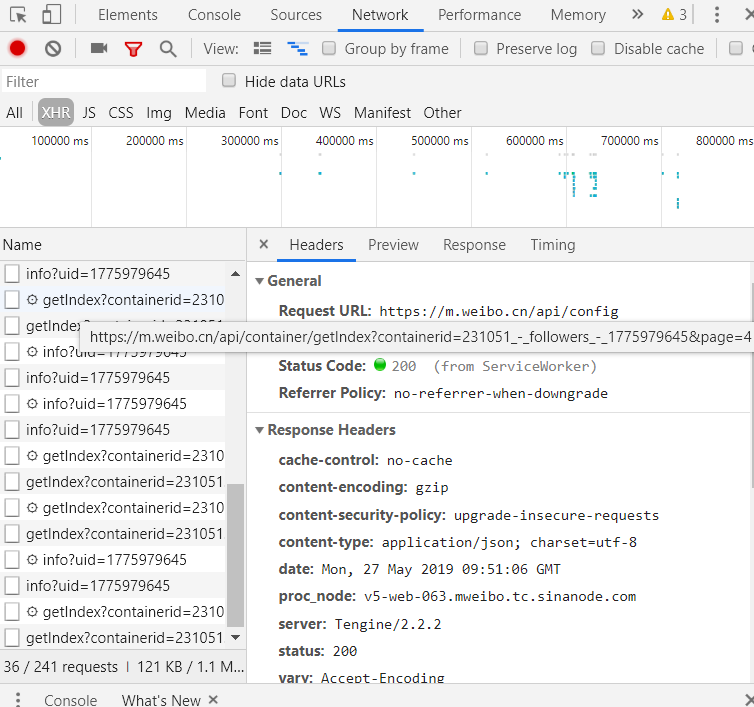Switch to the Console panel tab

click(215, 15)
